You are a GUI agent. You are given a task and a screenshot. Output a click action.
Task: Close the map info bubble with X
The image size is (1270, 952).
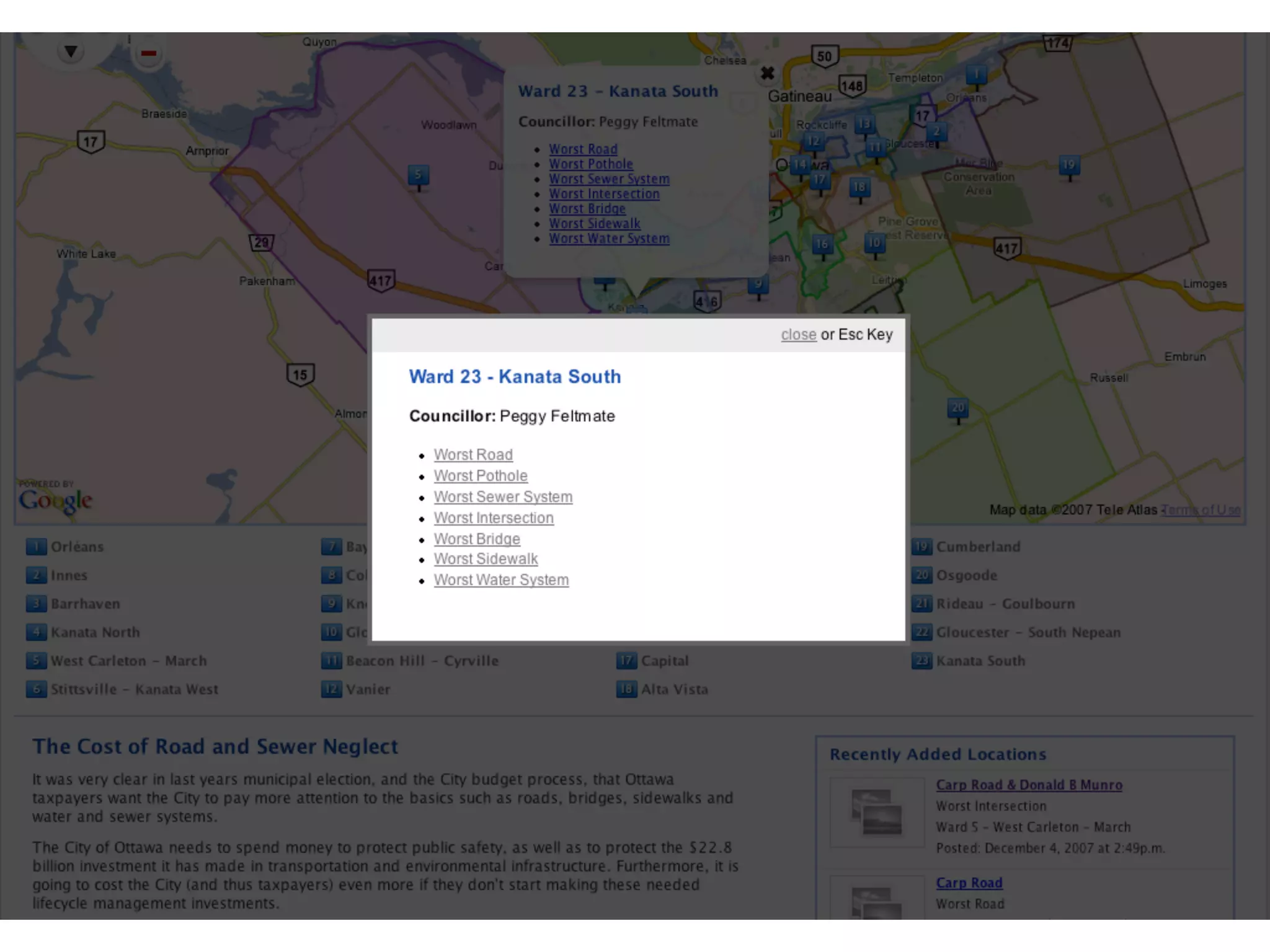[x=767, y=73]
